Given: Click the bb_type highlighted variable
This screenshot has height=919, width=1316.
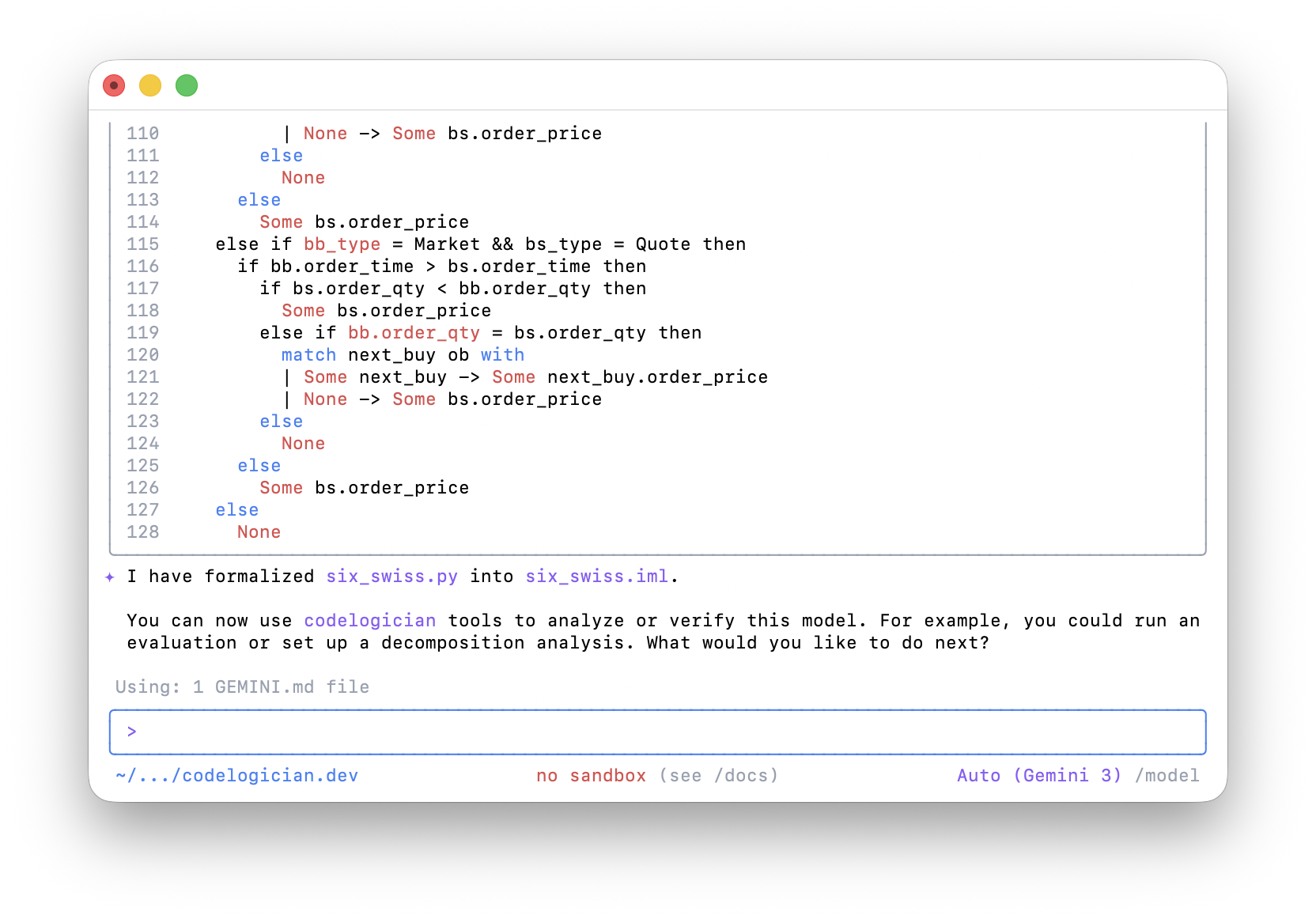Looking at the screenshot, I should point(341,244).
